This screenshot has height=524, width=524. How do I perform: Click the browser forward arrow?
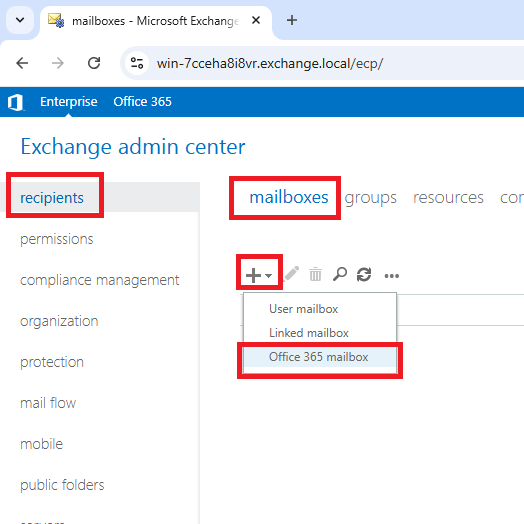coord(58,63)
